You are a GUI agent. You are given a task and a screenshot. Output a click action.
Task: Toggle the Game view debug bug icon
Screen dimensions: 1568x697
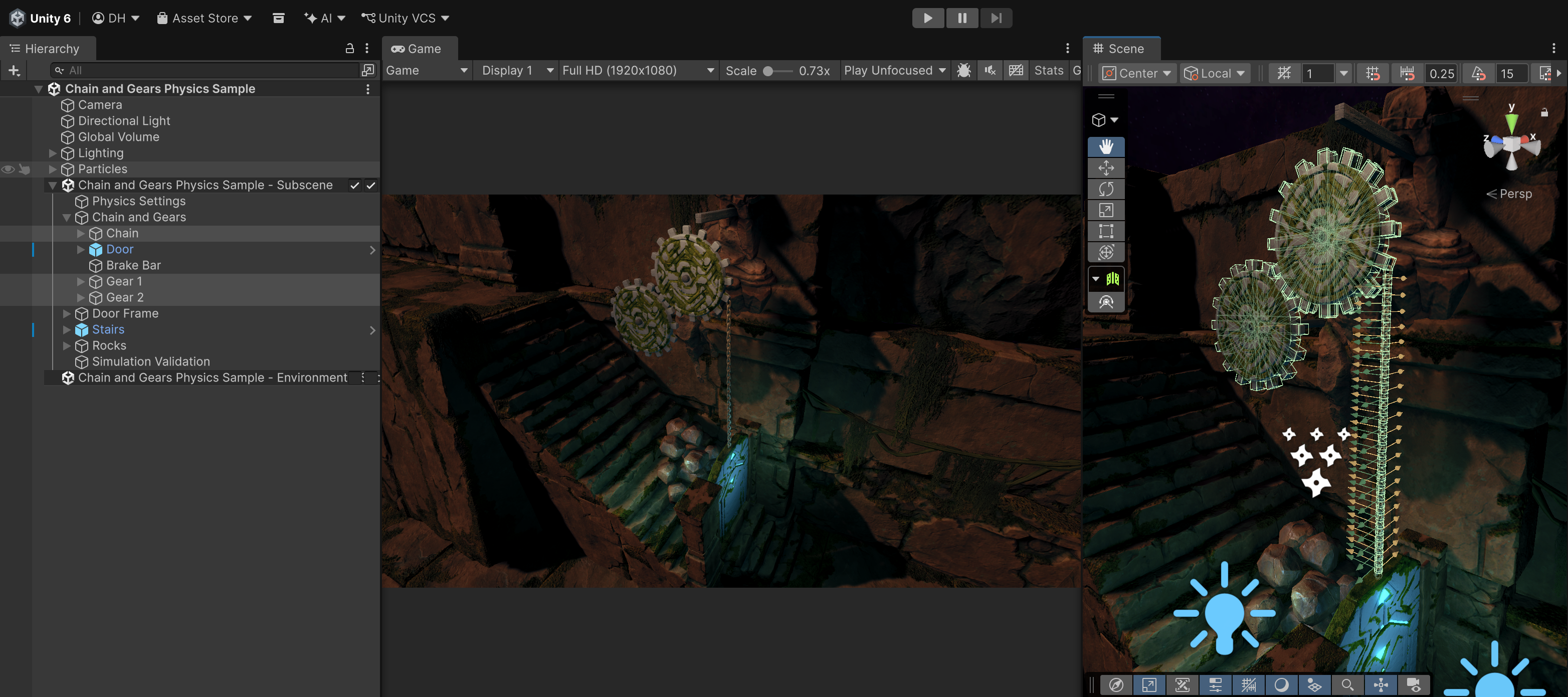[963, 71]
